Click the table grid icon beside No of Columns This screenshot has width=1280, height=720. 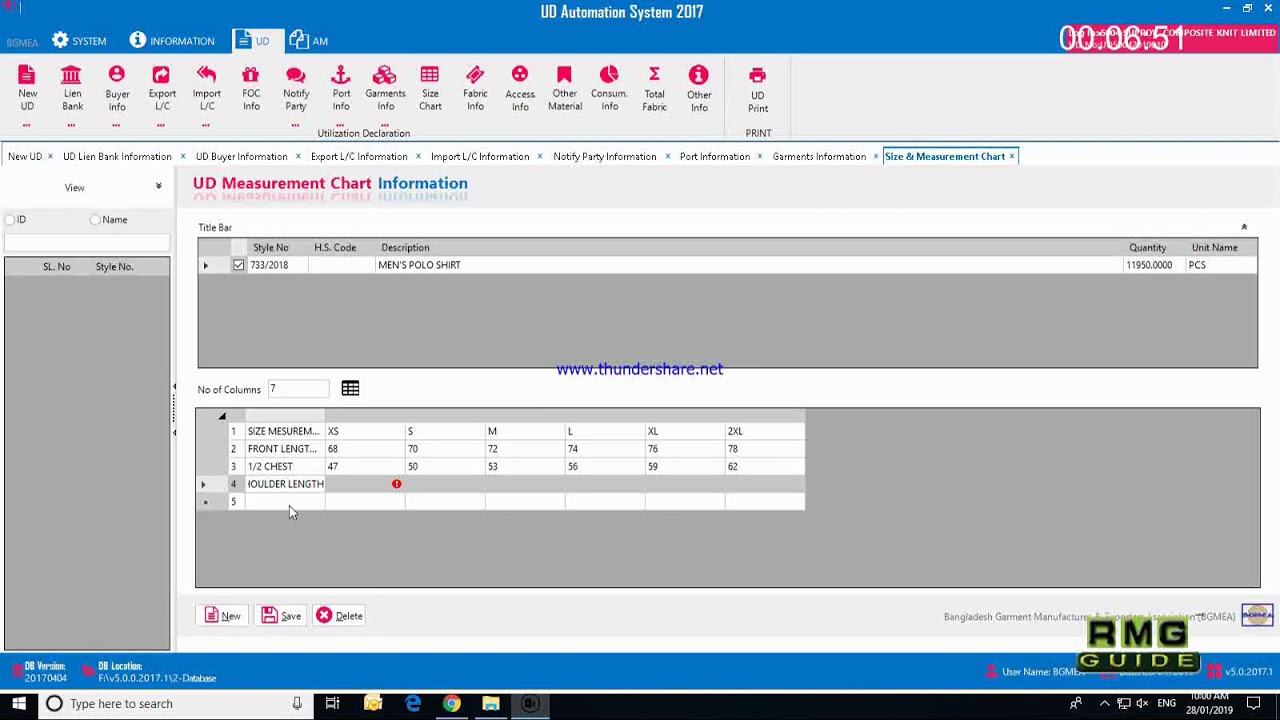pos(350,388)
